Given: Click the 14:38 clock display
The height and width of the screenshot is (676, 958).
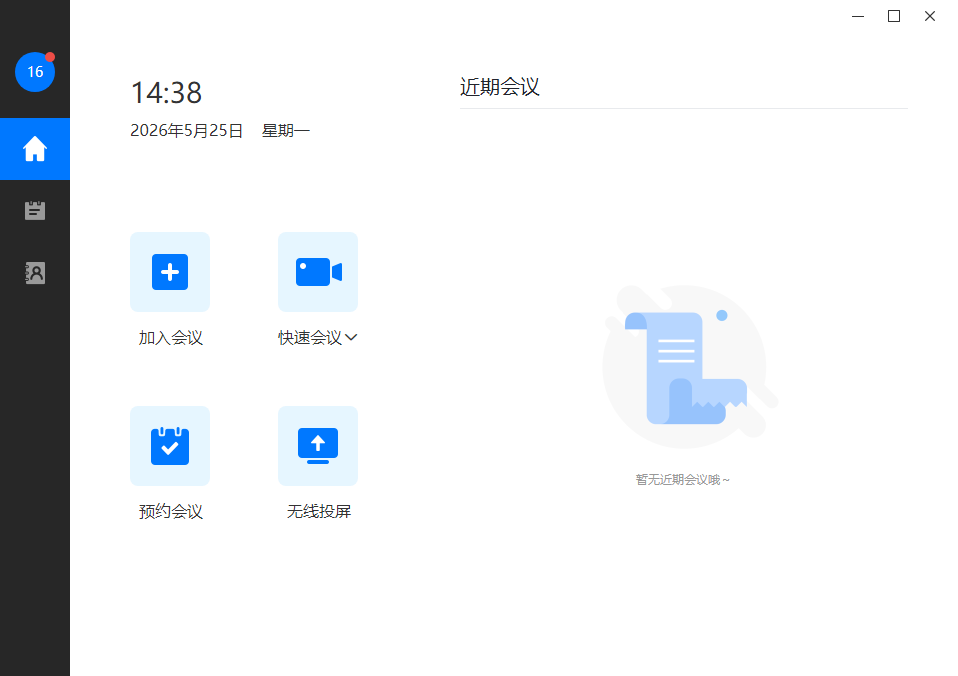Looking at the screenshot, I should tap(166, 93).
